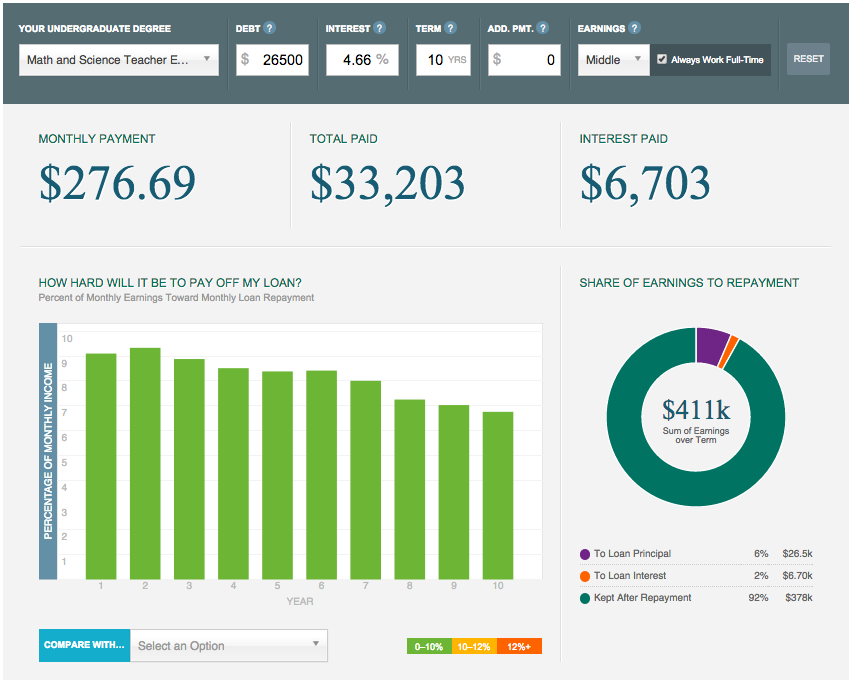
Task: Click the year 2 green bar
Action: pyautogui.click(x=143, y=460)
